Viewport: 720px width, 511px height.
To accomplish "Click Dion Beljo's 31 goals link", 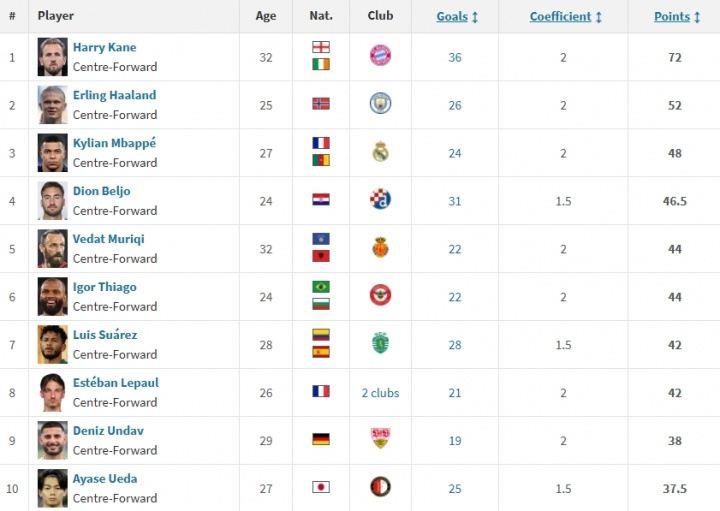I will click(x=455, y=201).
